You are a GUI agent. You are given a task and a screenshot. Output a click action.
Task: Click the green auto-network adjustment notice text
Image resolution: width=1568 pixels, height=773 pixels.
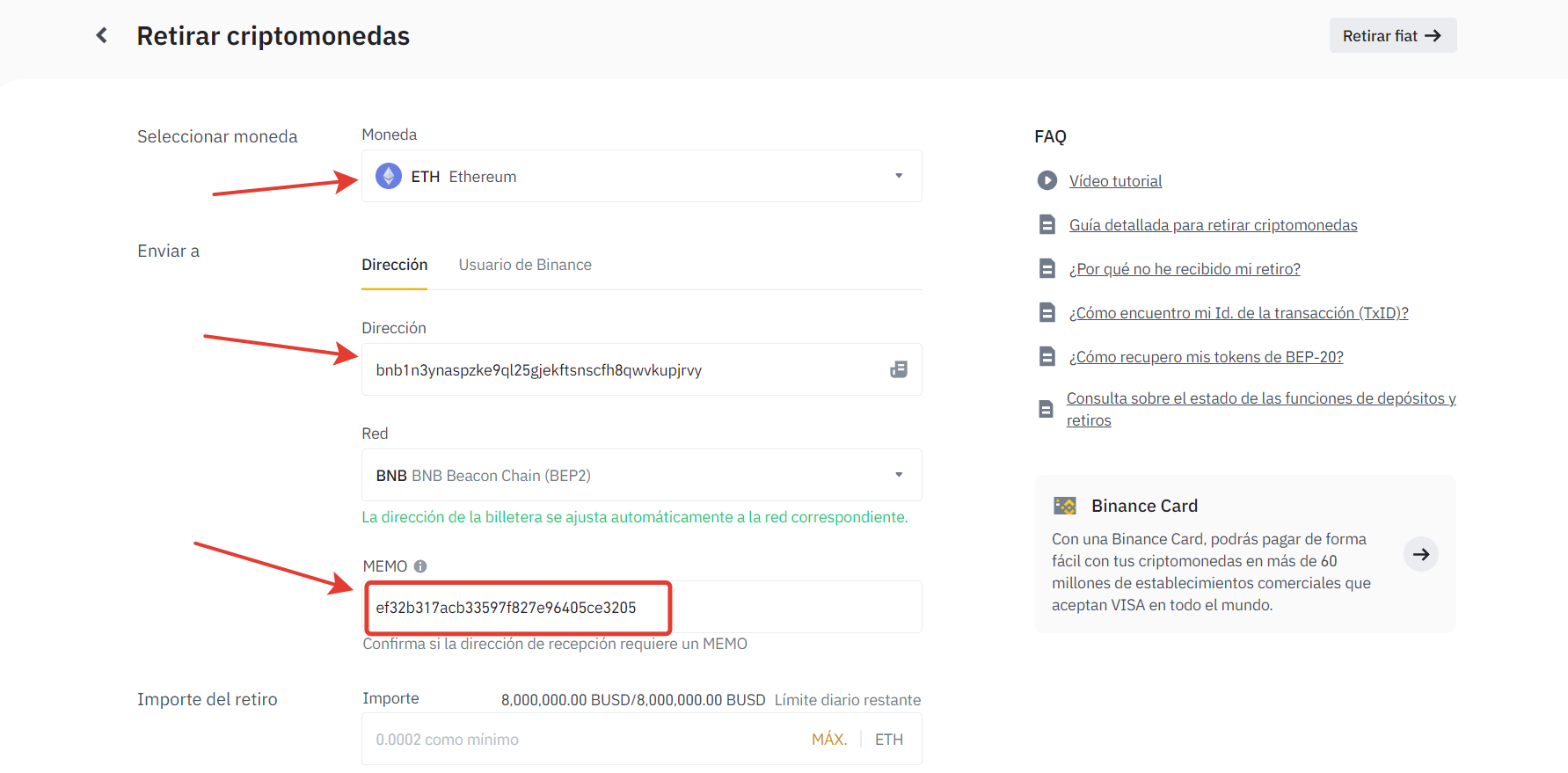tap(635, 517)
